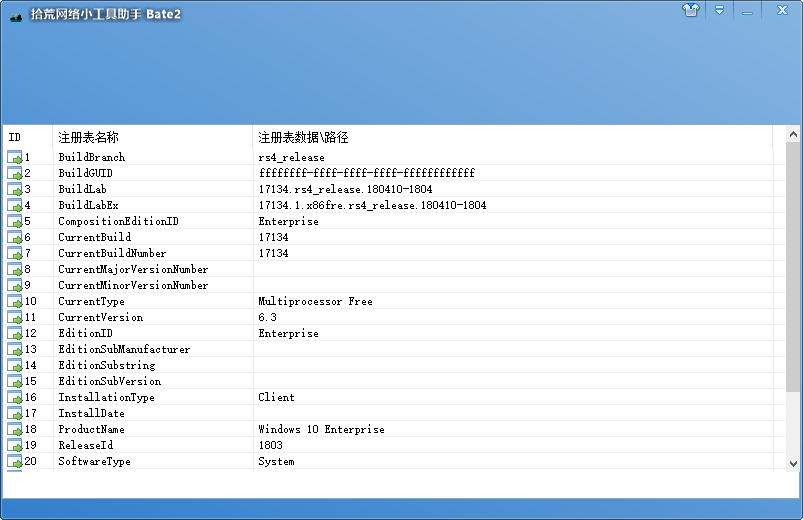Select the InstallDate name cell

click(x=92, y=413)
